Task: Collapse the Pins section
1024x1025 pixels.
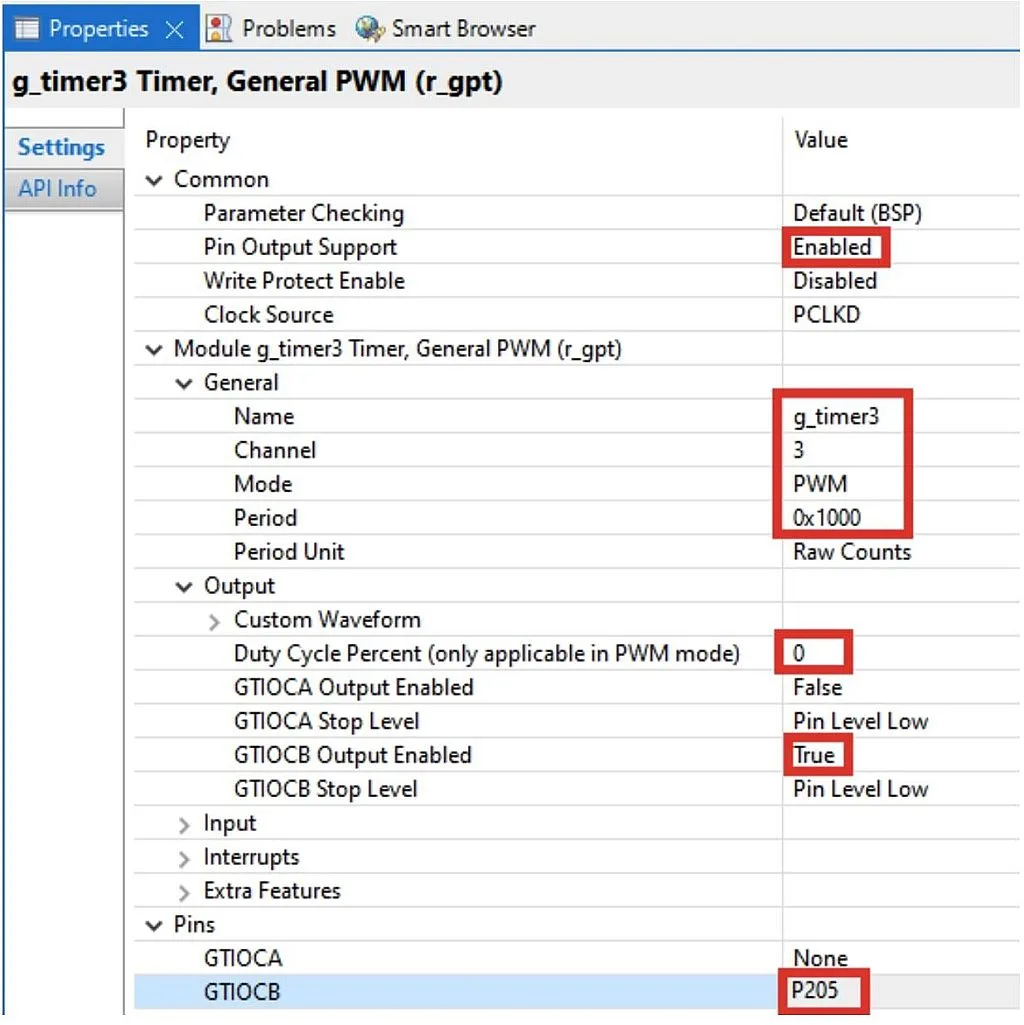Action: click(155, 925)
